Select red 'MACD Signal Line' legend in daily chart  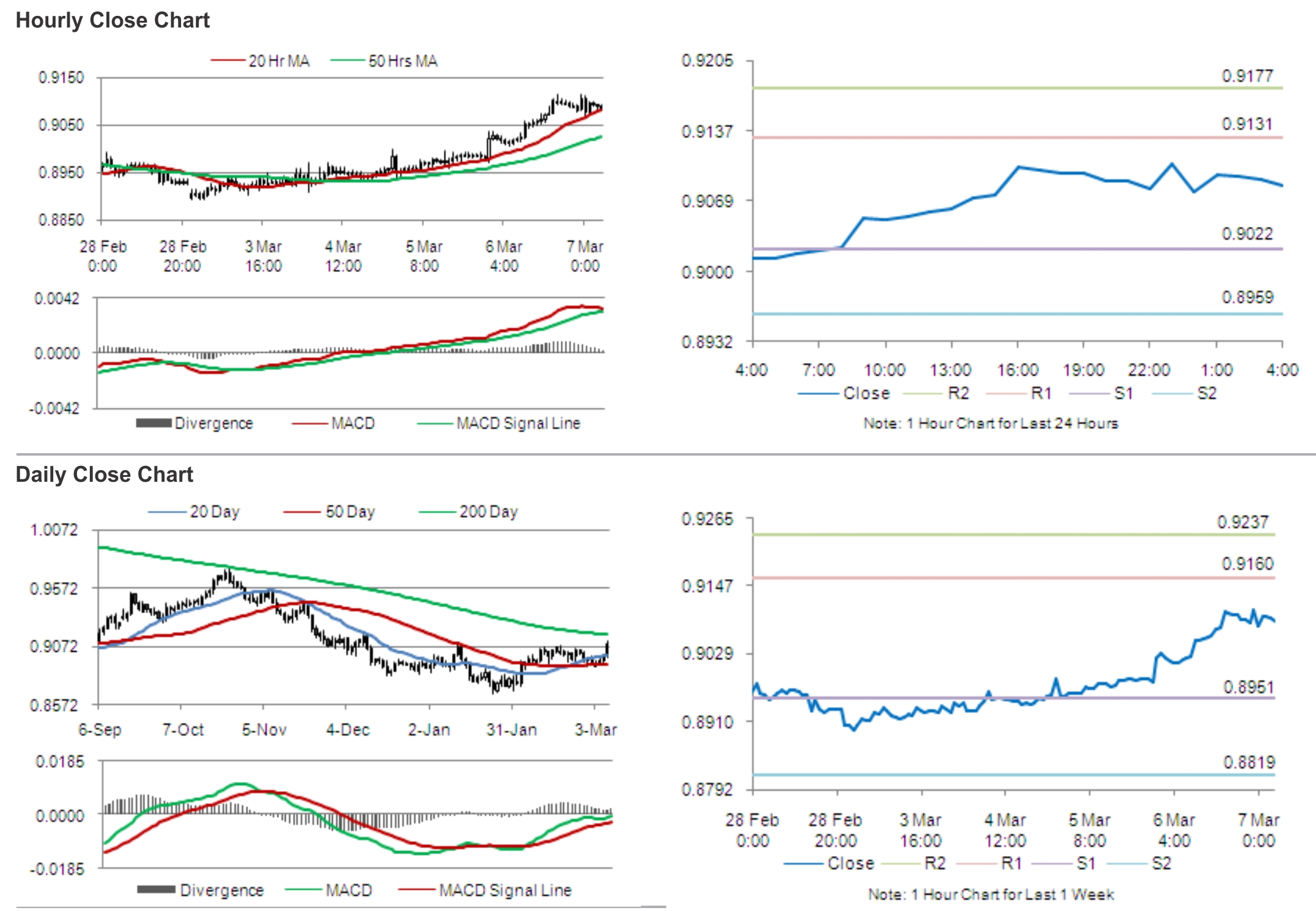click(x=485, y=890)
